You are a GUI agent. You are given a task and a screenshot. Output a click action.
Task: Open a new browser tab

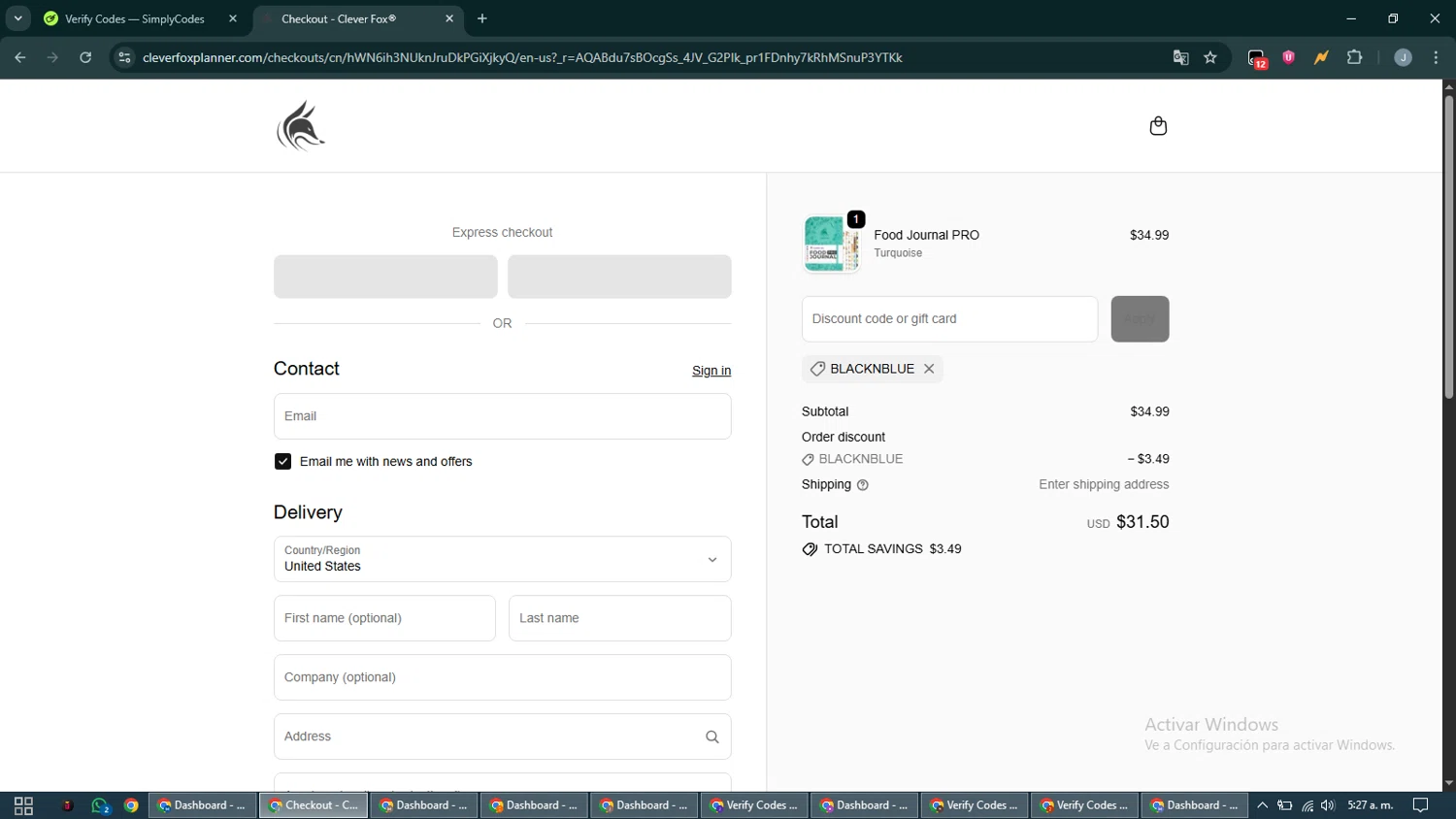click(482, 18)
